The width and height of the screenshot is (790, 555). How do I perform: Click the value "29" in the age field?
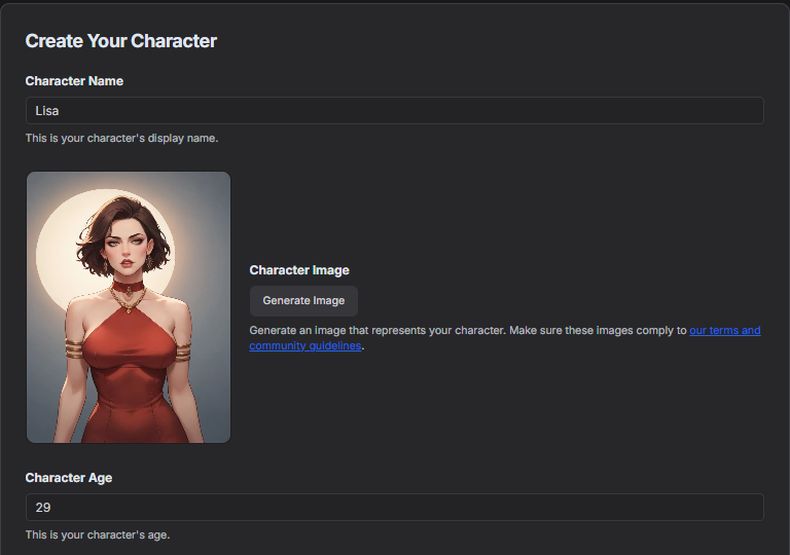43,507
